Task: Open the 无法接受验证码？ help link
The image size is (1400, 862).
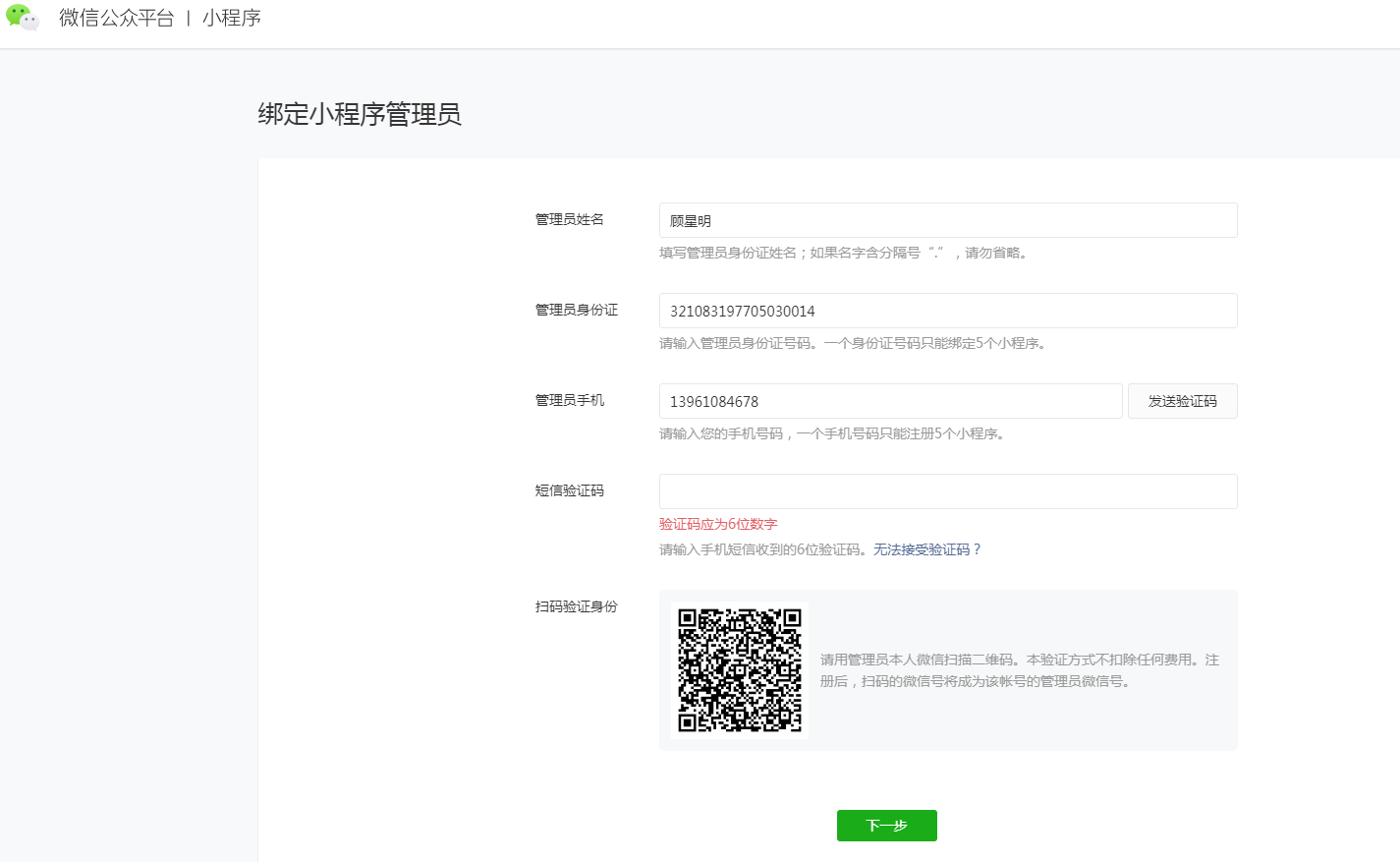Action: (x=927, y=549)
